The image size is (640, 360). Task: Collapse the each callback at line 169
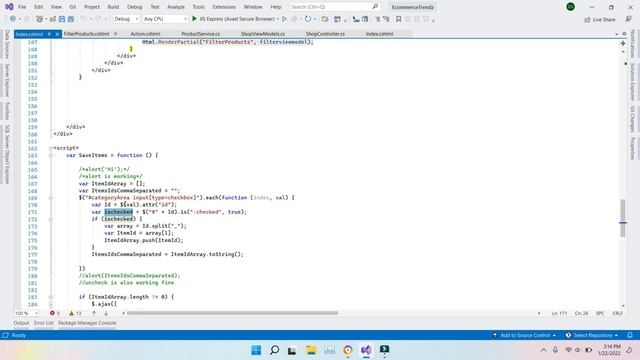click(51, 198)
